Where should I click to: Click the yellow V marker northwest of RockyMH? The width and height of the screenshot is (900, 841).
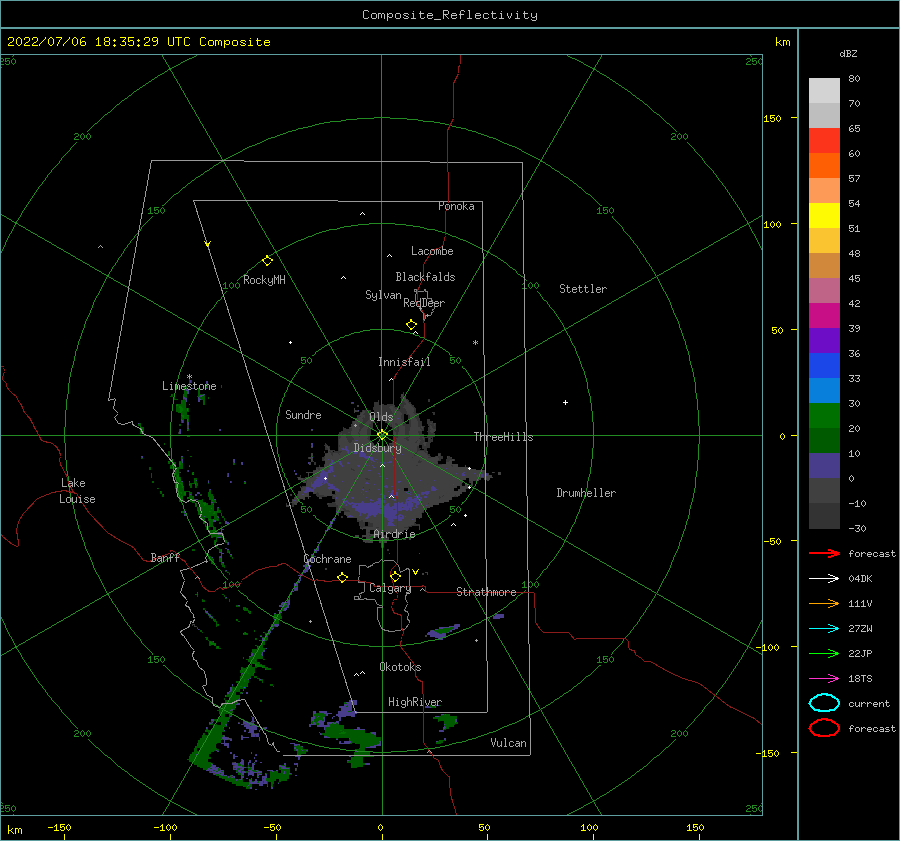pyautogui.click(x=208, y=244)
